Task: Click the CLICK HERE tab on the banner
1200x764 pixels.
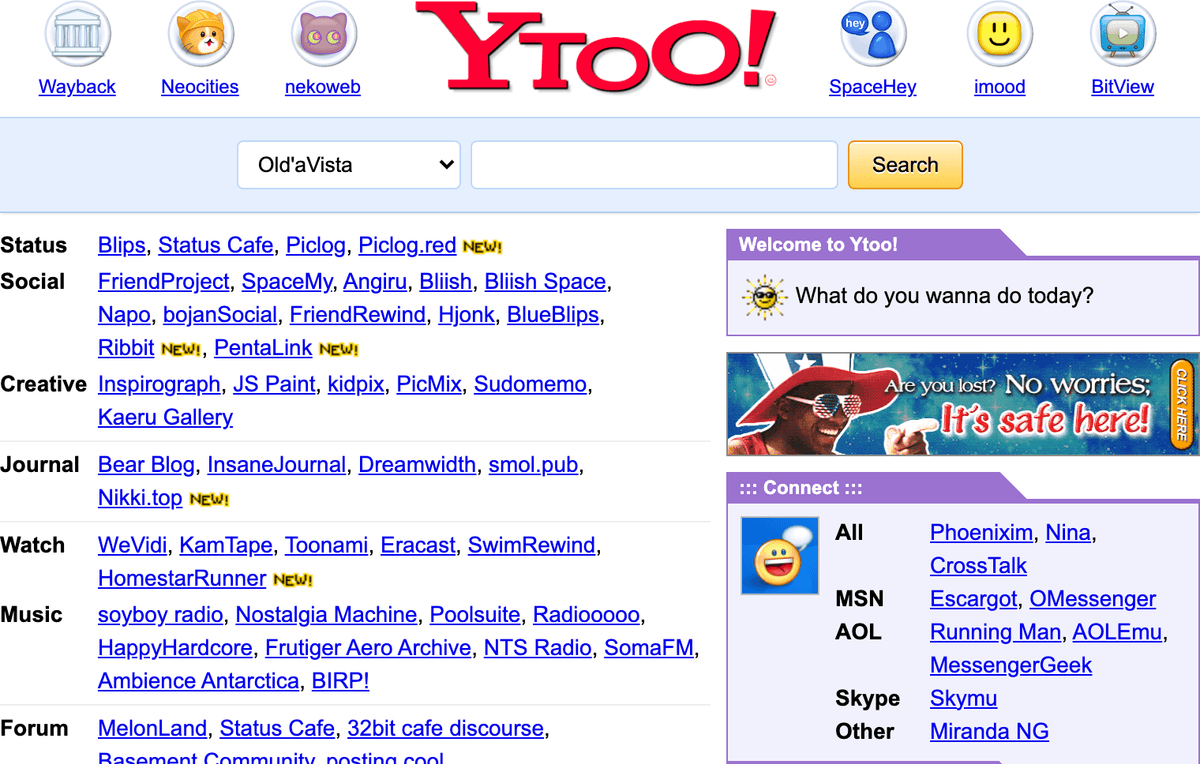Action: pos(1182,404)
